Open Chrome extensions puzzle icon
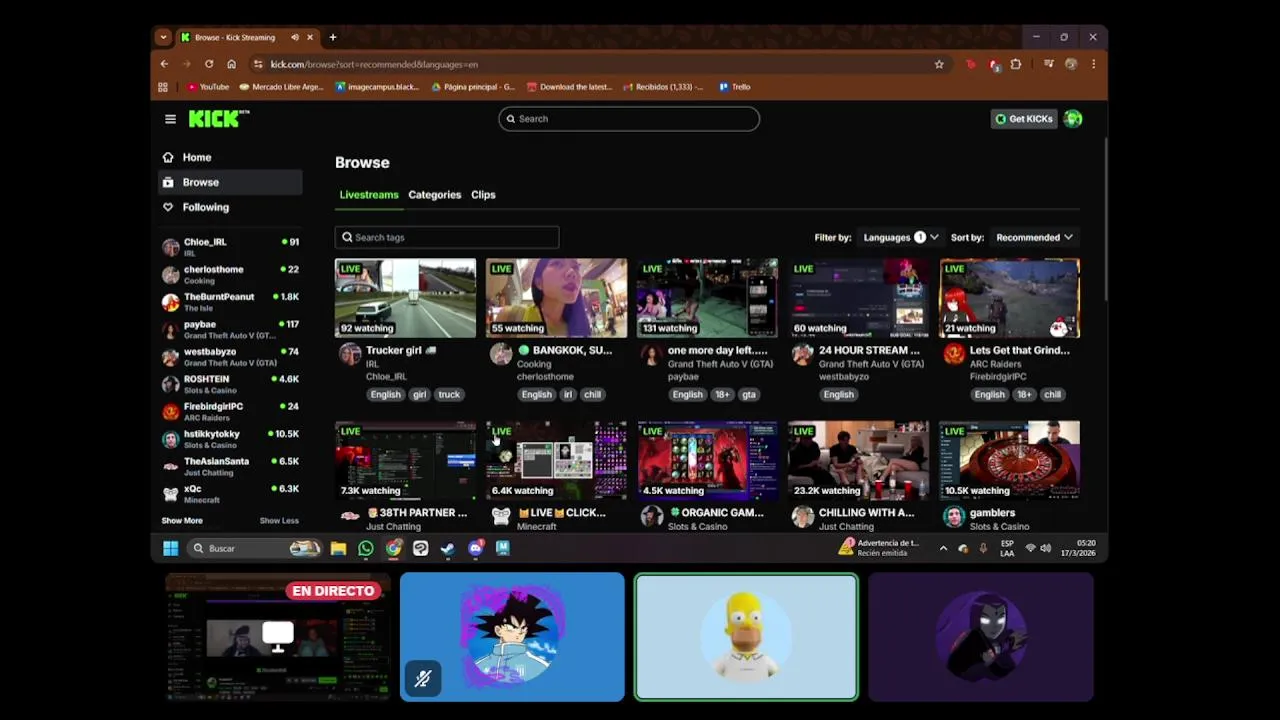This screenshot has width=1280, height=720. 1016,64
